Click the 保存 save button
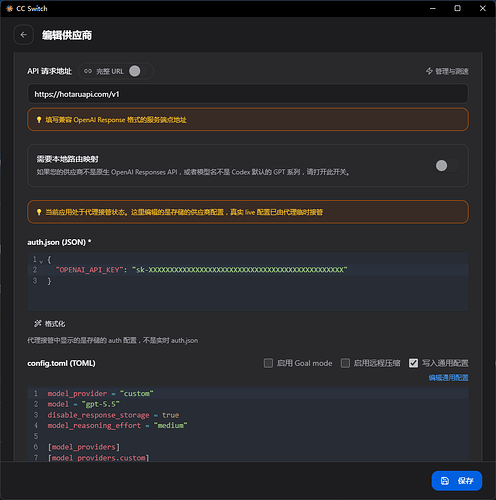This screenshot has height=500, width=496. (x=457, y=481)
